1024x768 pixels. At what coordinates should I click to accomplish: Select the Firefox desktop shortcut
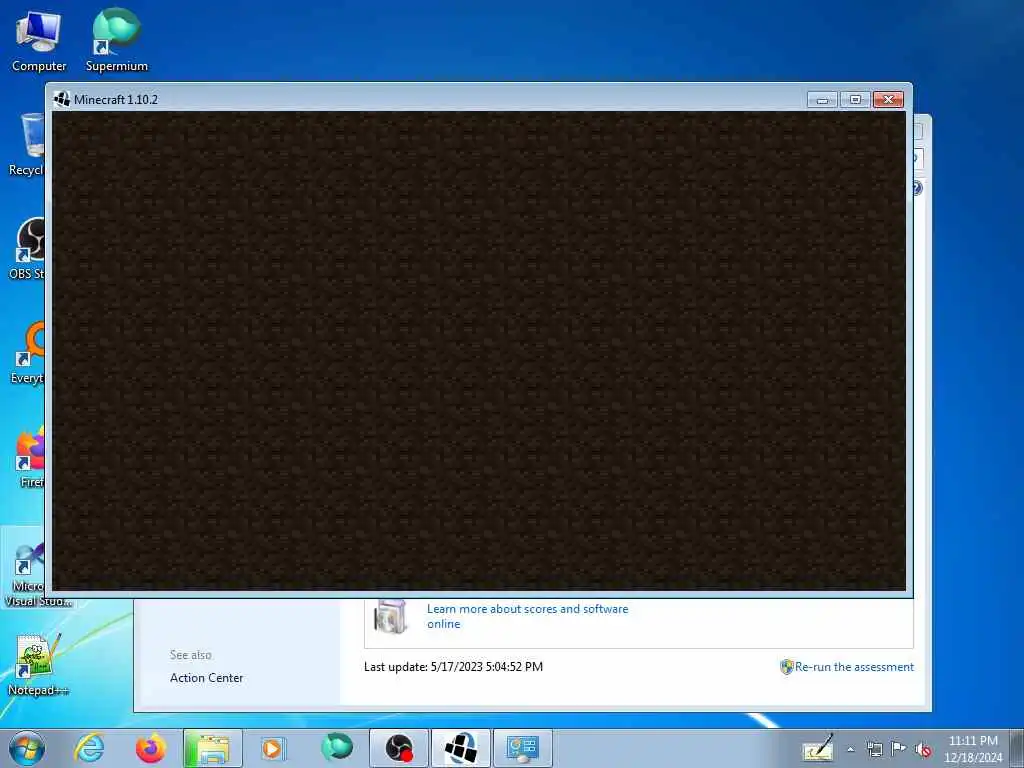pyautogui.click(x=29, y=457)
